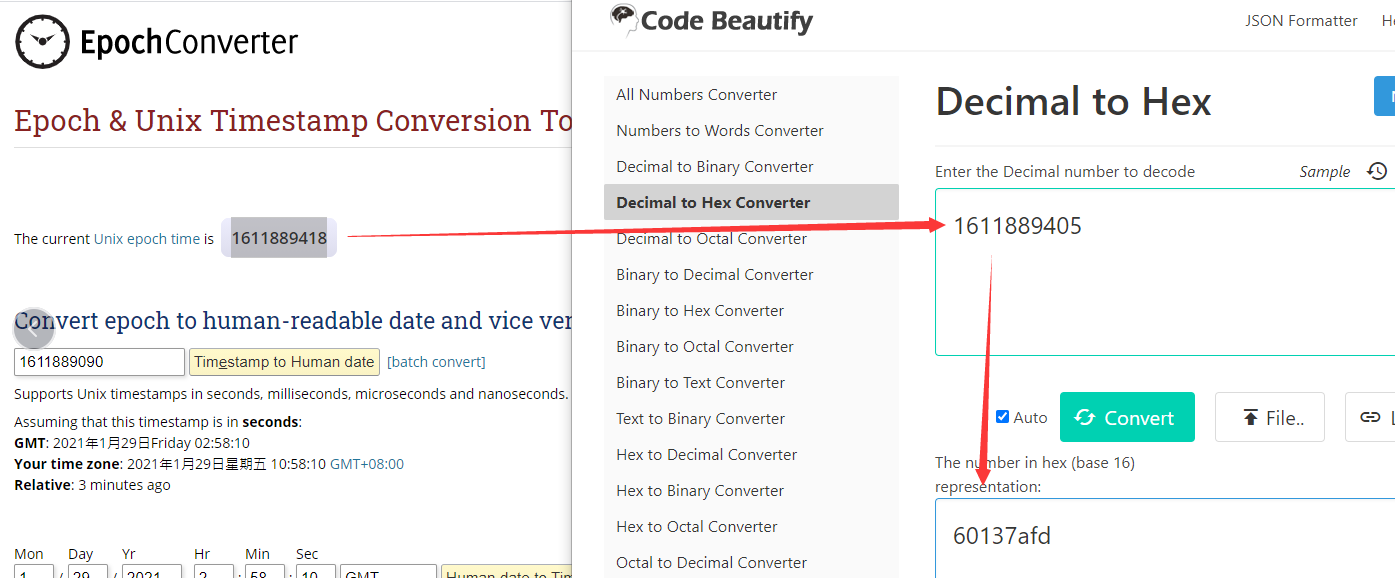
Task: Click the current epoch time 1611889418
Action: click(279, 238)
